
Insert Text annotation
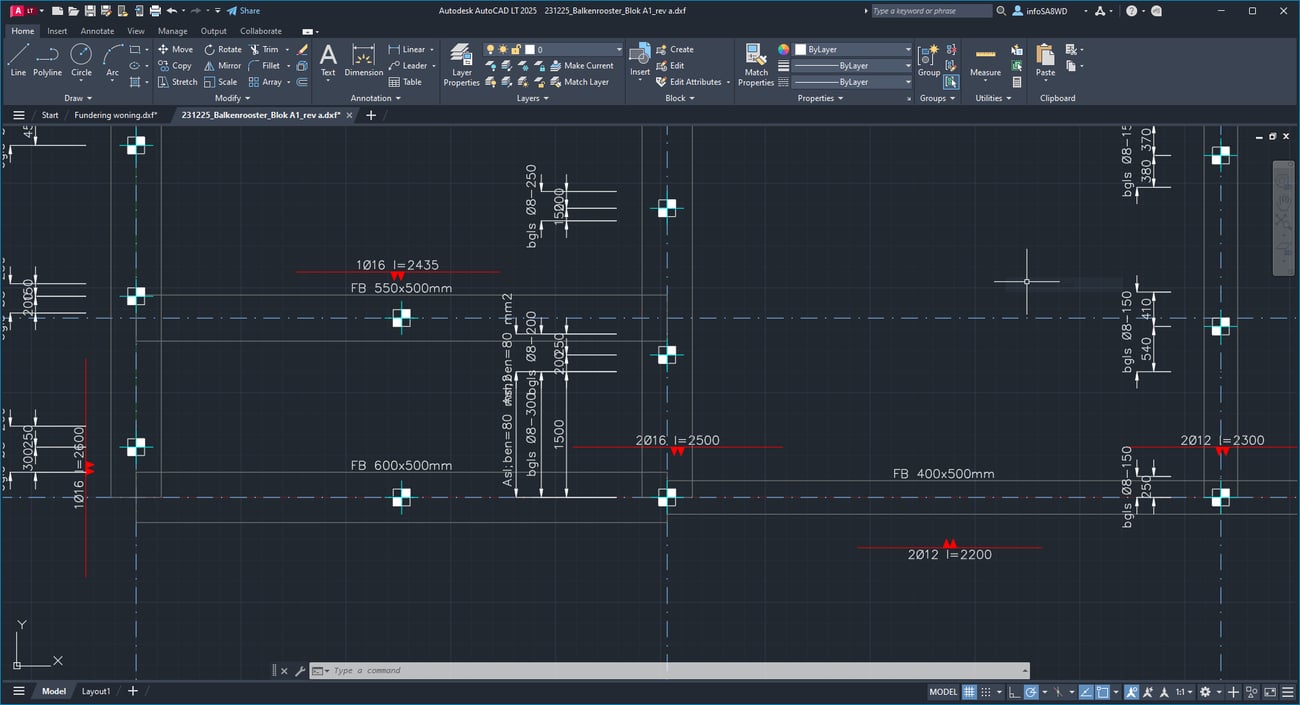click(328, 60)
